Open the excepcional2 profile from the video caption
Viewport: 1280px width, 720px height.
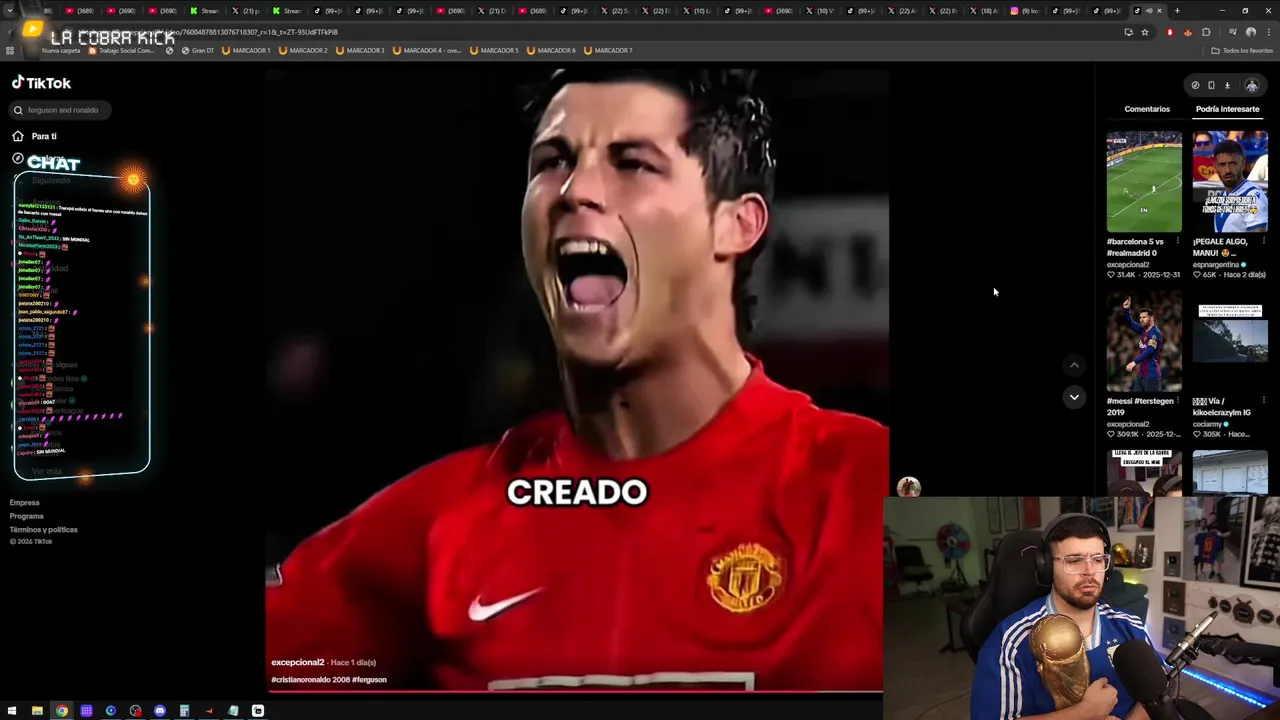[297, 662]
